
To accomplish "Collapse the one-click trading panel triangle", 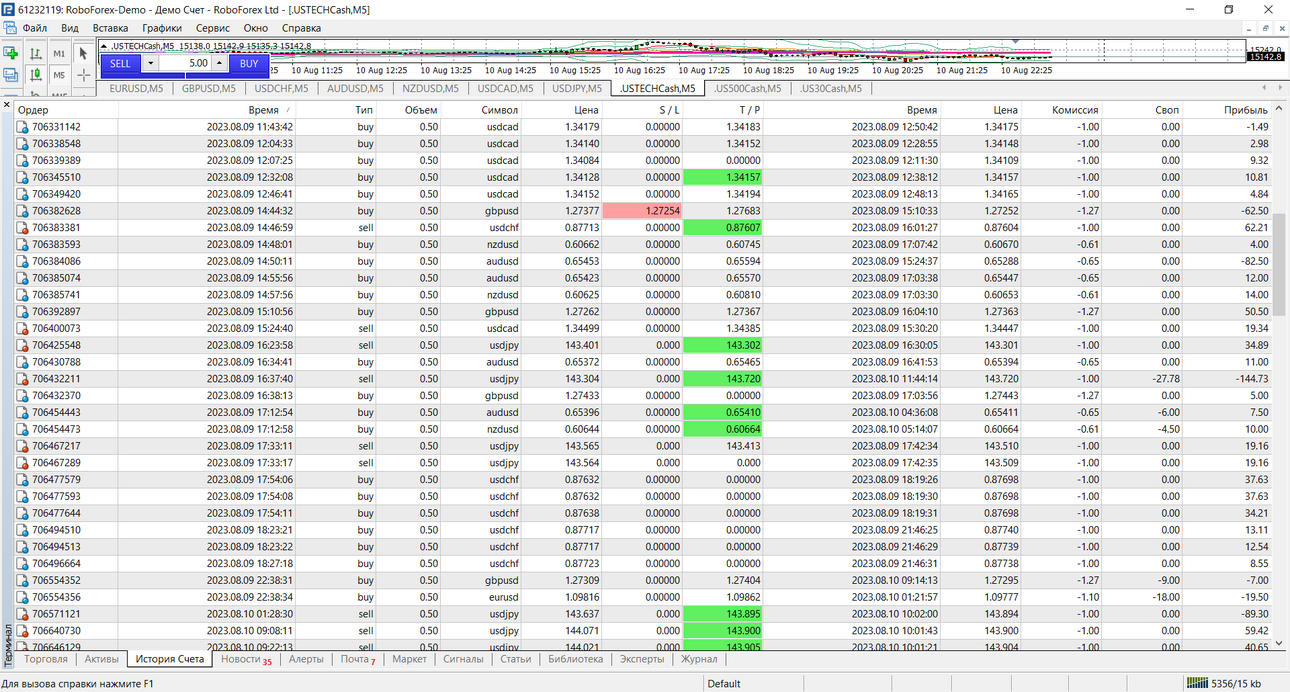I will click(x=105, y=46).
